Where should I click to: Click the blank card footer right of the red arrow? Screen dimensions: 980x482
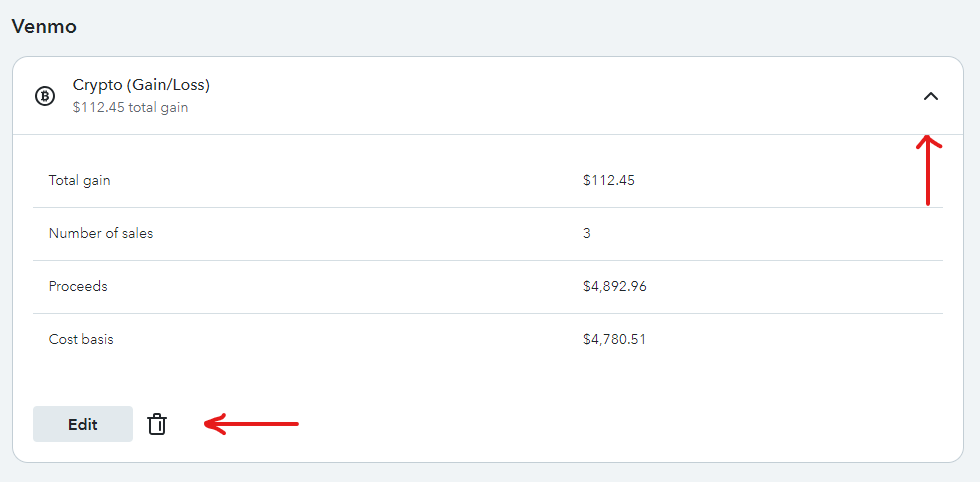coord(625,424)
